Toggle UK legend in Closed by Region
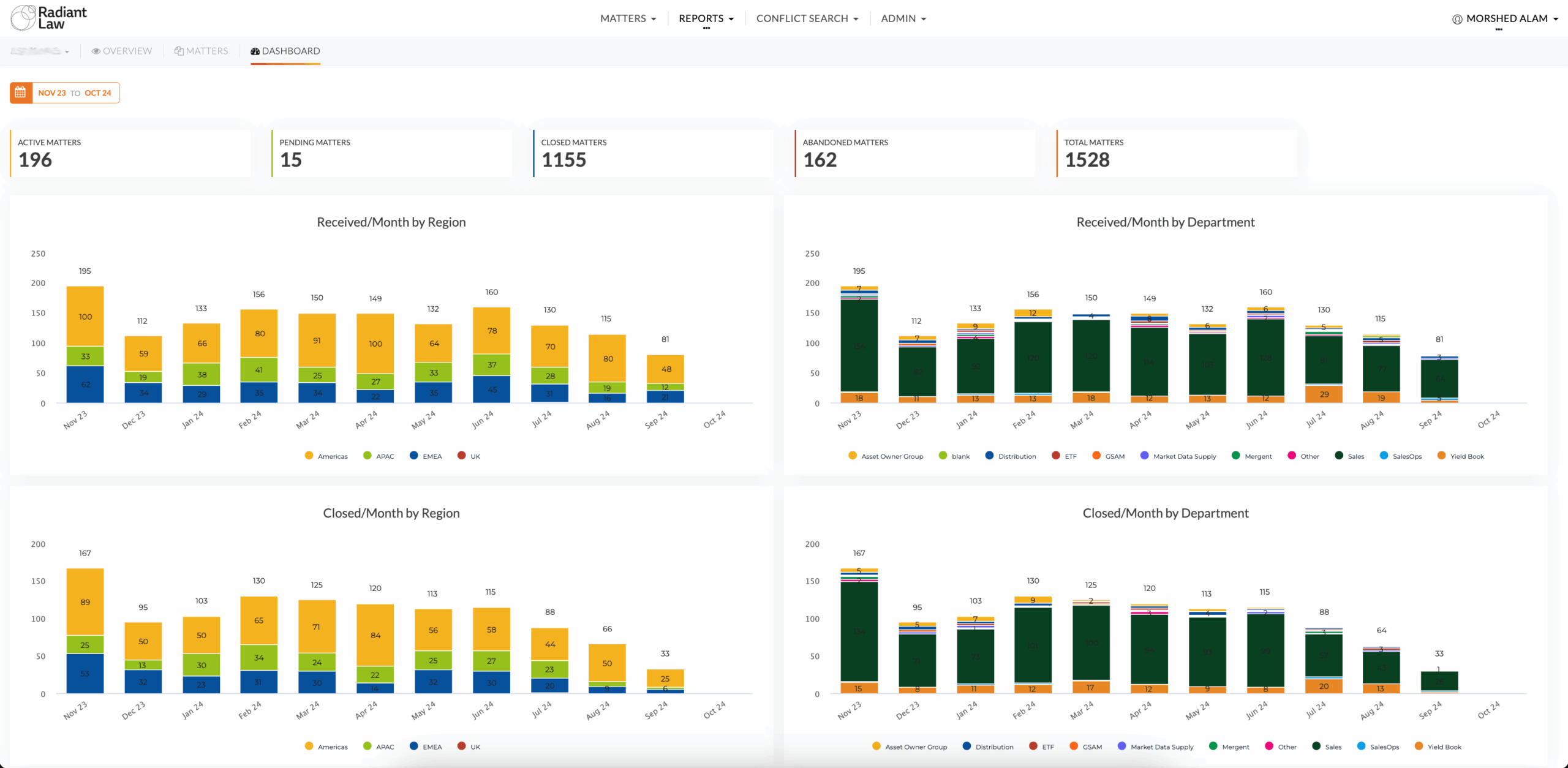Viewport: 1568px width, 768px height. point(469,747)
